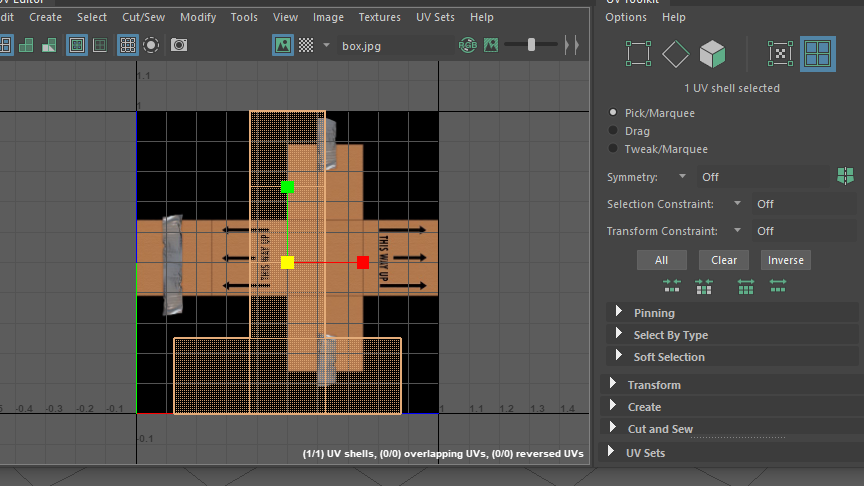864x486 pixels.
Task: Adjust the image dimming slider handle
Action: pos(531,45)
